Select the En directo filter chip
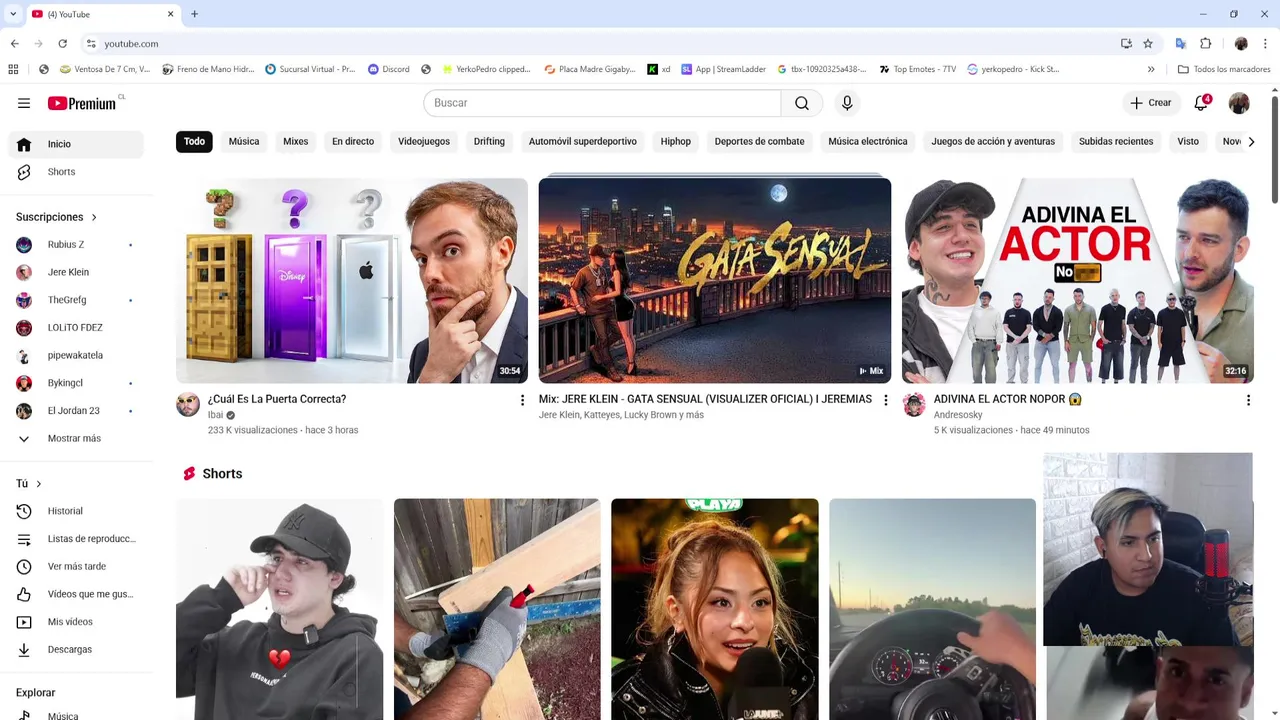 pos(353,141)
